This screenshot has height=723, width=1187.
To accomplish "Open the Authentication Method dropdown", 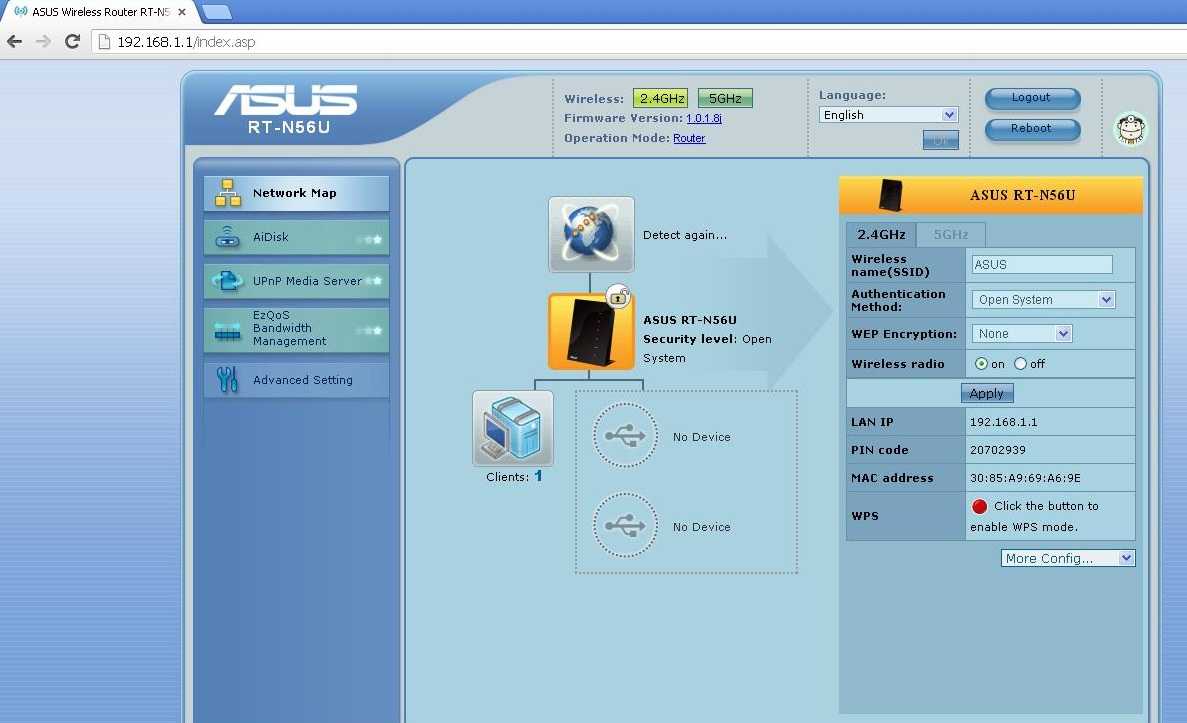I will point(1042,299).
